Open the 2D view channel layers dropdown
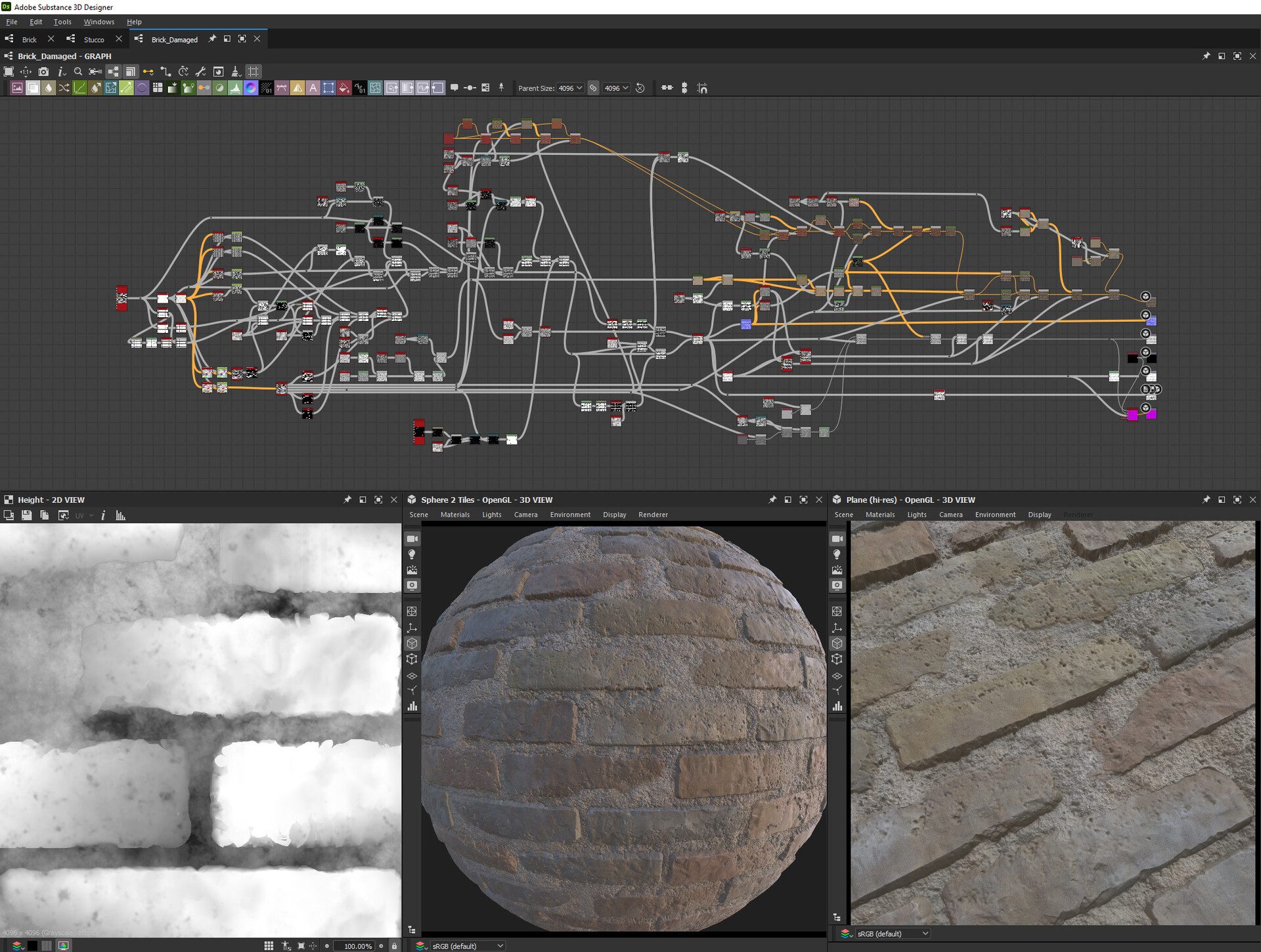Viewport: 1261px width, 952px height. pos(17,946)
